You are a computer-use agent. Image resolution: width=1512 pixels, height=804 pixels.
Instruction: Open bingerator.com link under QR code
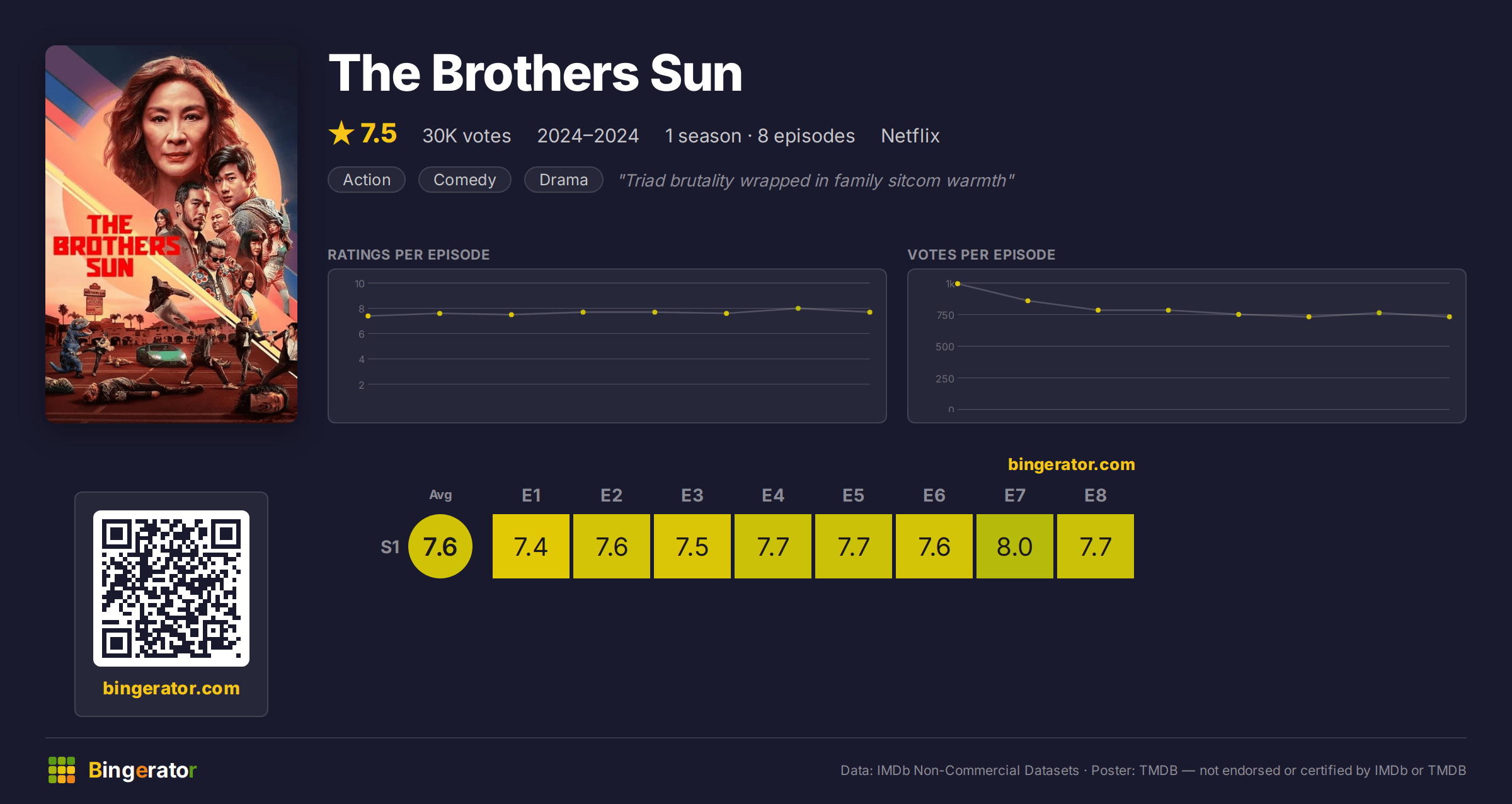click(171, 688)
